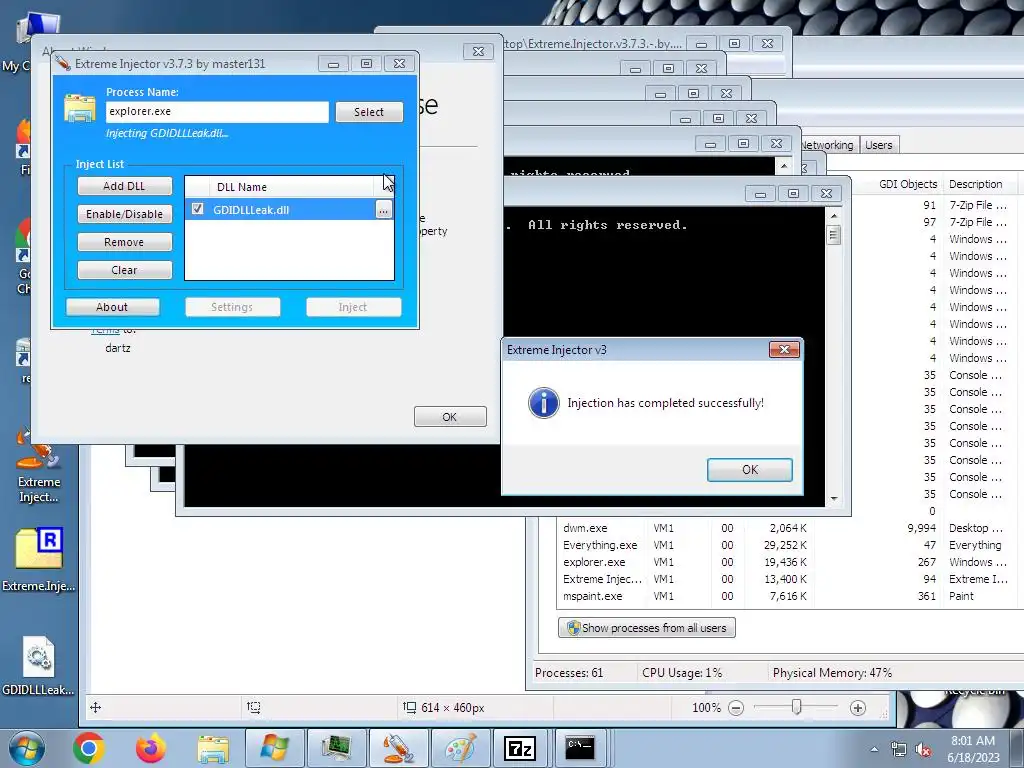Close the frontmost console window
The height and width of the screenshot is (768, 1024).
826,193
